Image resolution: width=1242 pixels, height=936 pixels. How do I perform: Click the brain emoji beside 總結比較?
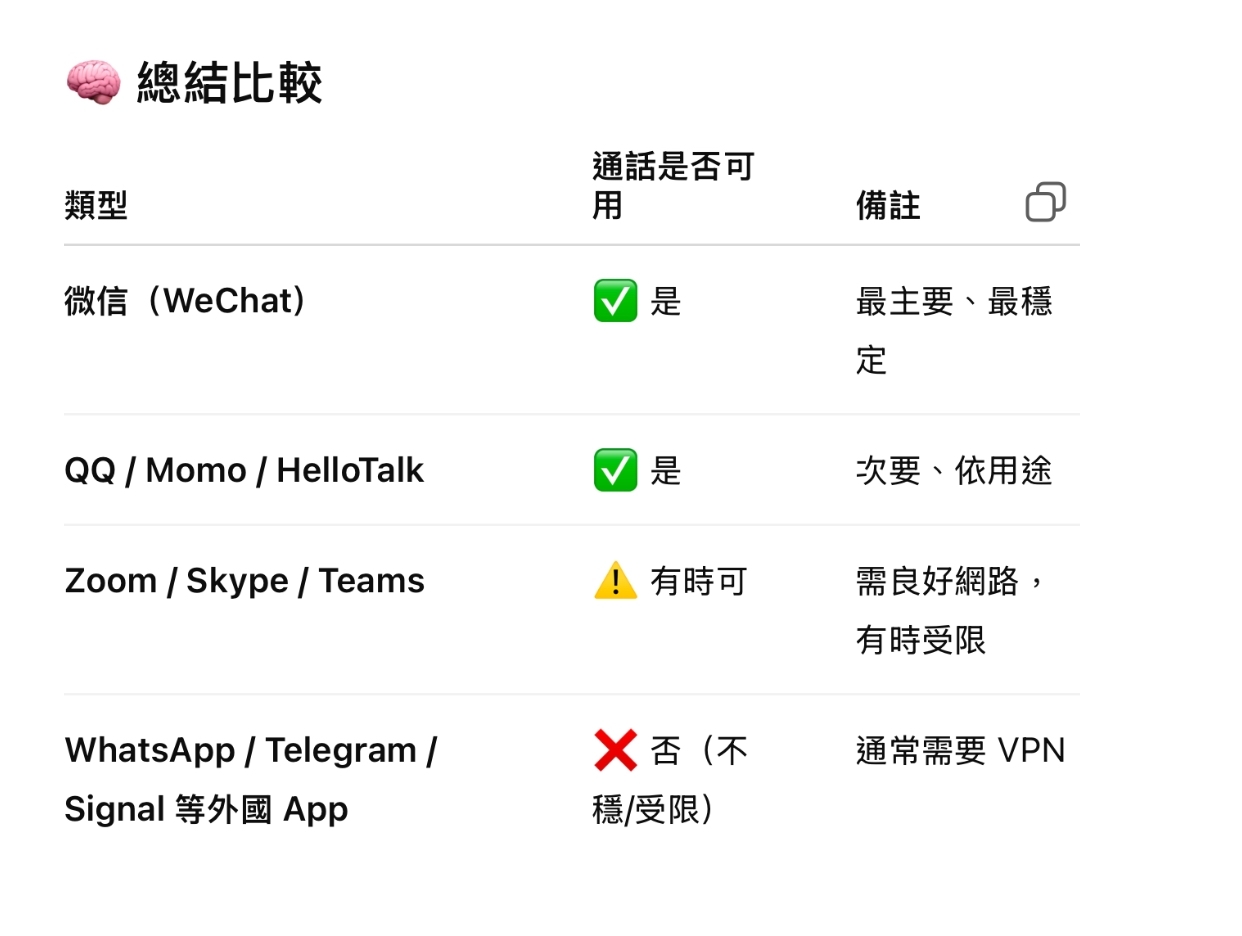(x=93, y=83)
